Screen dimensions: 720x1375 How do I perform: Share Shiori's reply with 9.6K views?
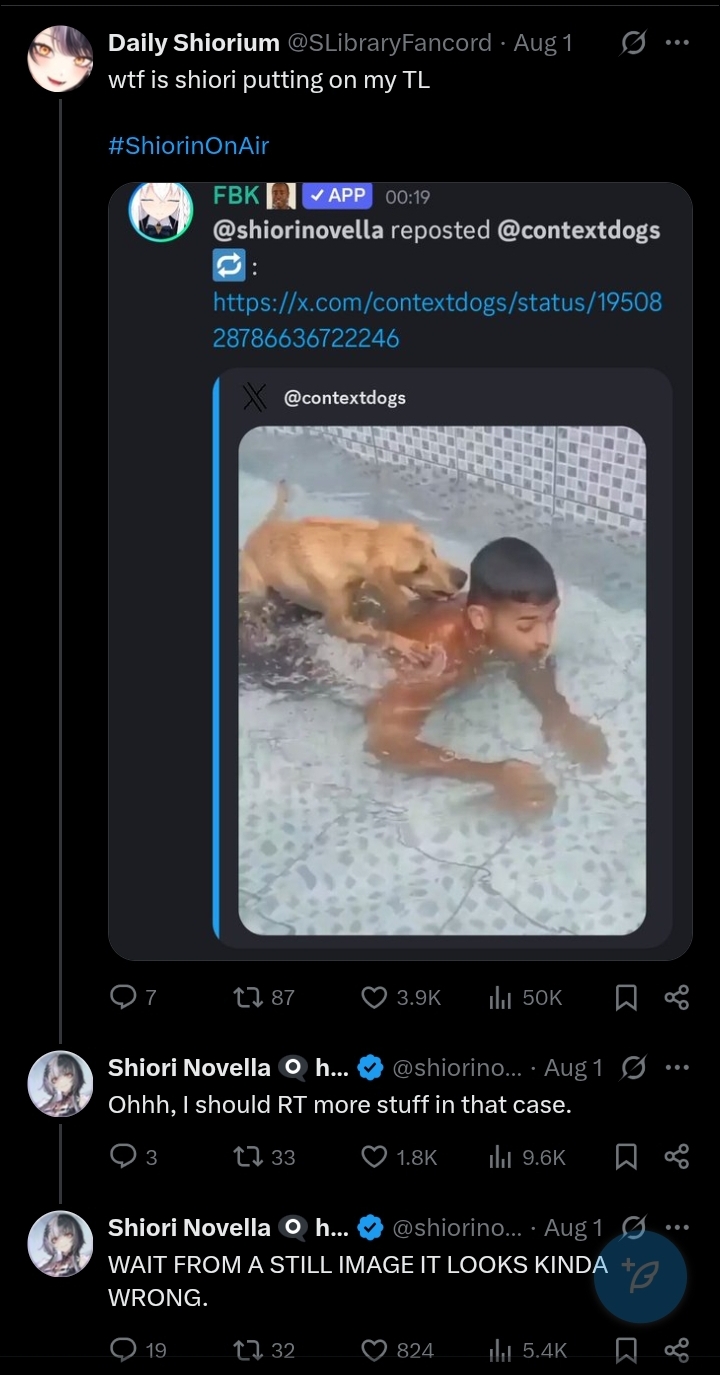pos(677,1157)
